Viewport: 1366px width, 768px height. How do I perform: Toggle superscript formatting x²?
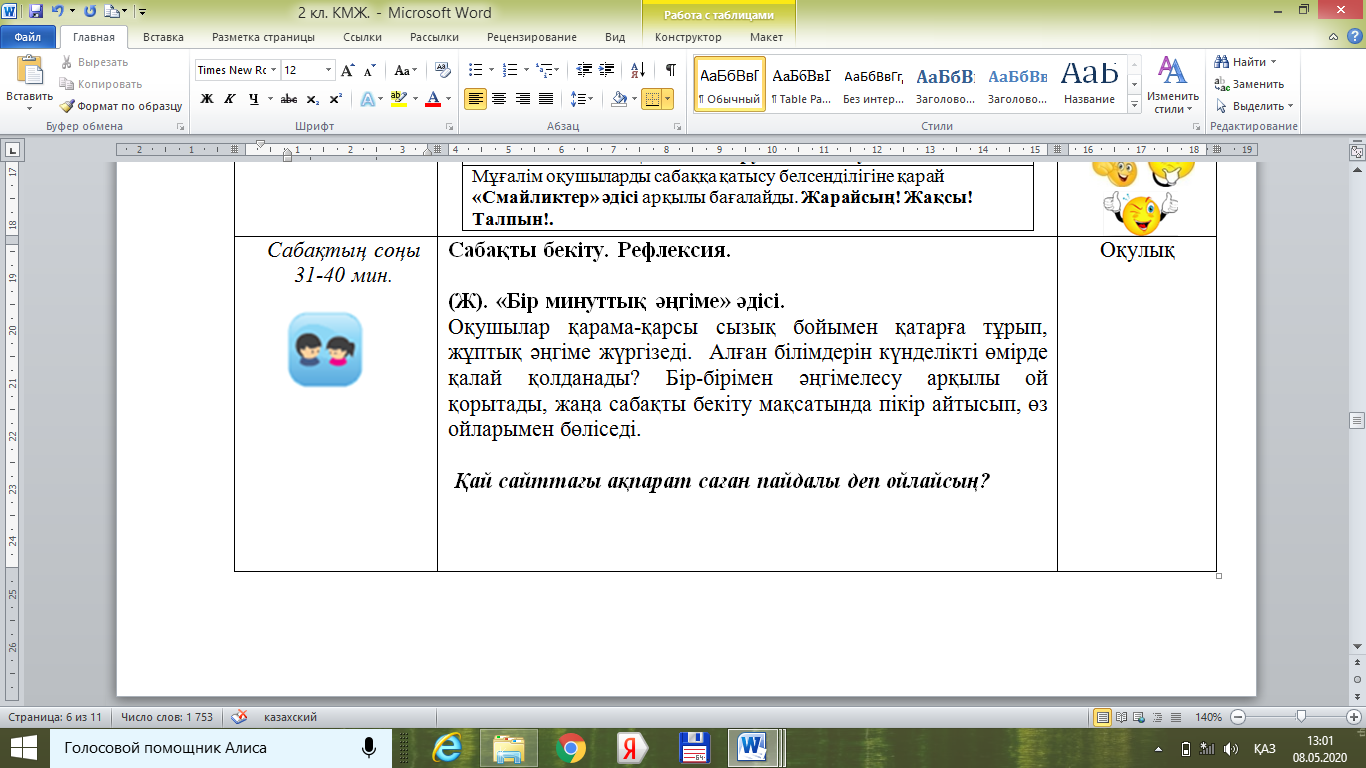(335, 99)
